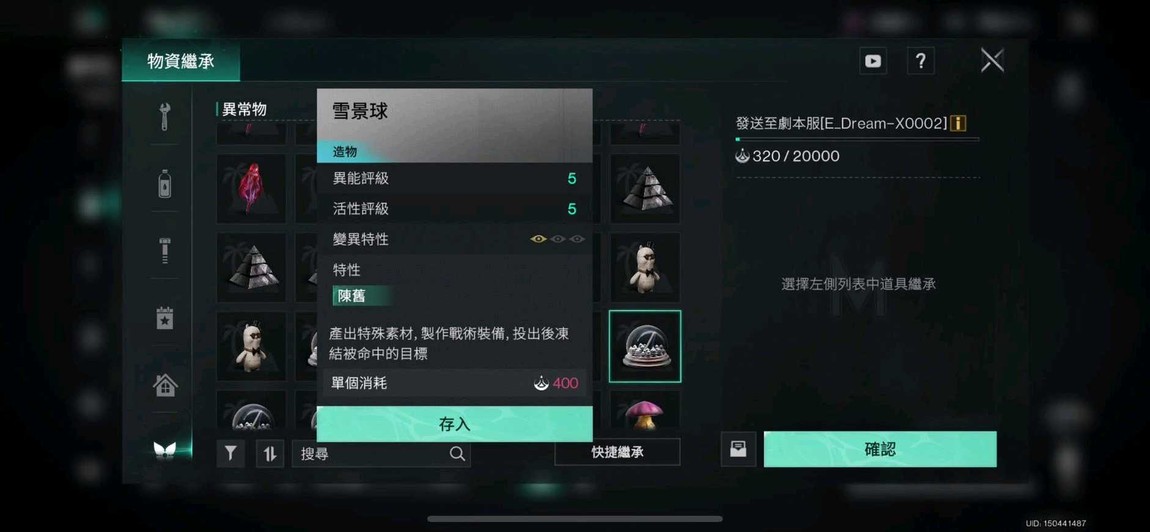Select the butterfly anomalies category icon
This screenshot has height=532, width=1150.
click(x=165, y=450)
